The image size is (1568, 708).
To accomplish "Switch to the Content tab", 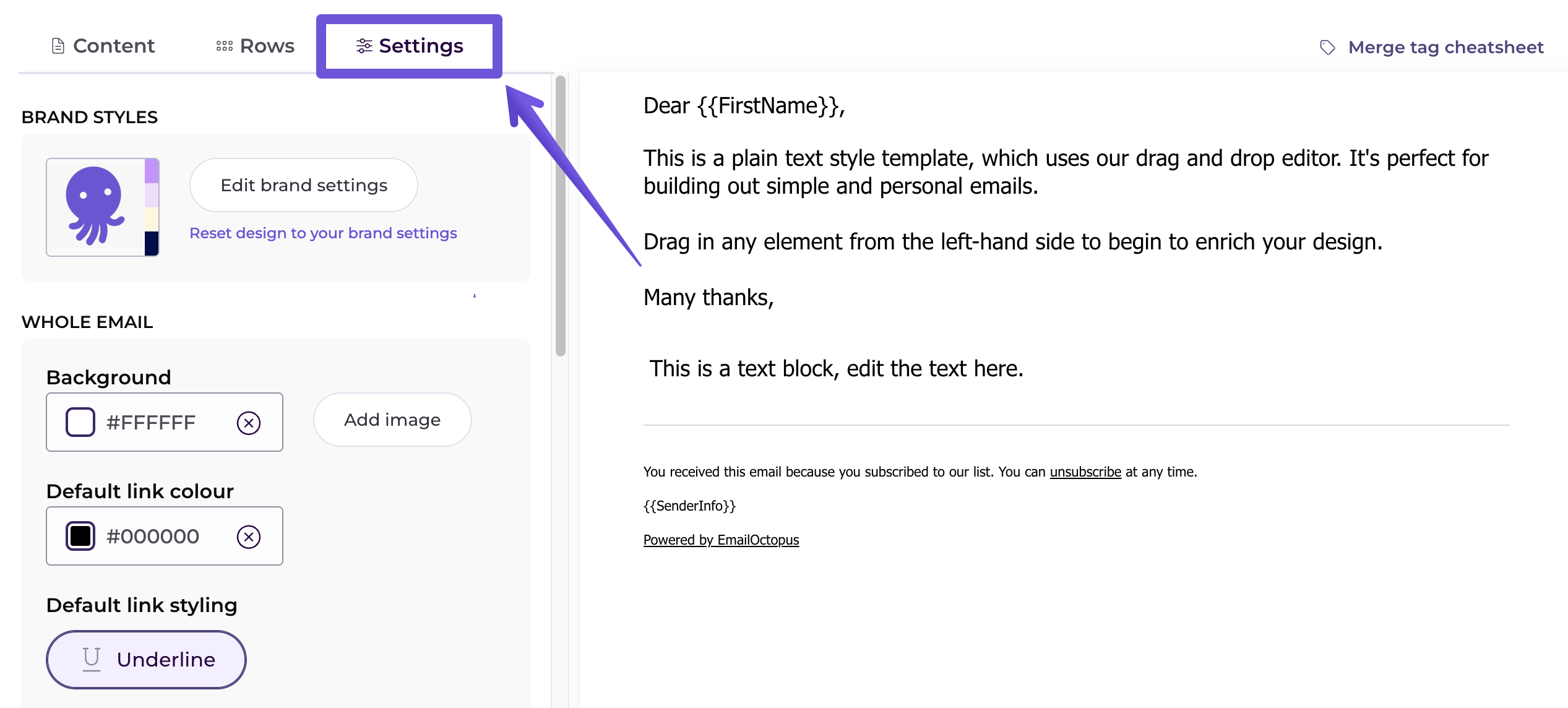I will click(x=103, y=46).
